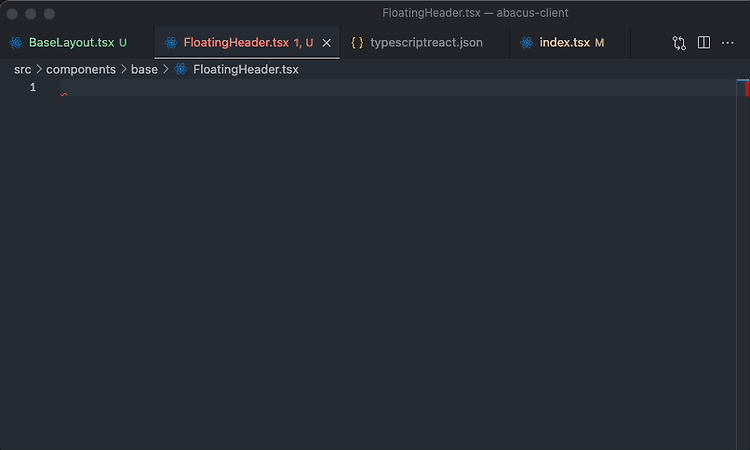Click line number 1 in the gutter
Viewport: 750px width, 450px height.
(33, 88)
